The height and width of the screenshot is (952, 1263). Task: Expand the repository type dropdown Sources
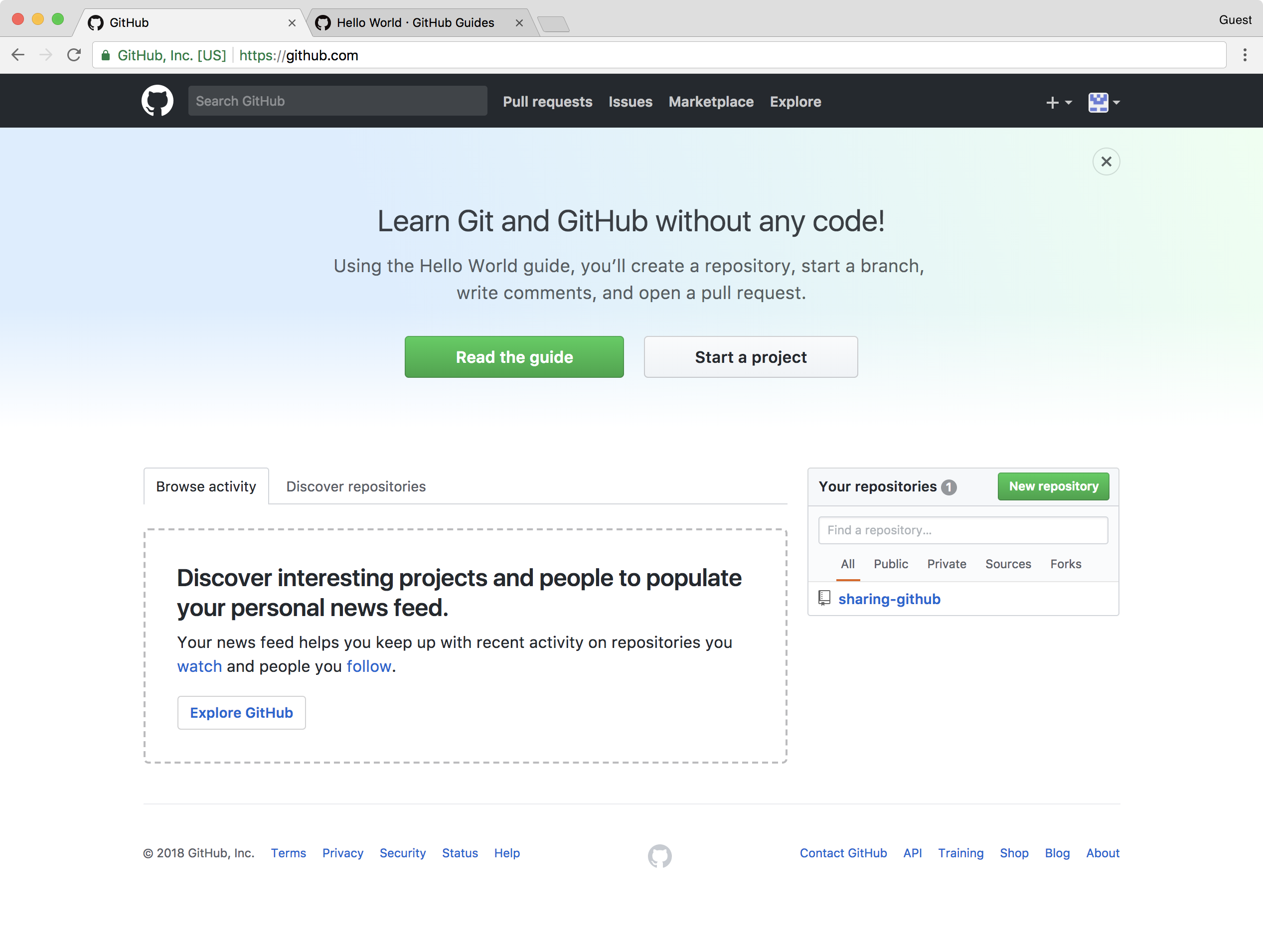(x=1007, y=563)
